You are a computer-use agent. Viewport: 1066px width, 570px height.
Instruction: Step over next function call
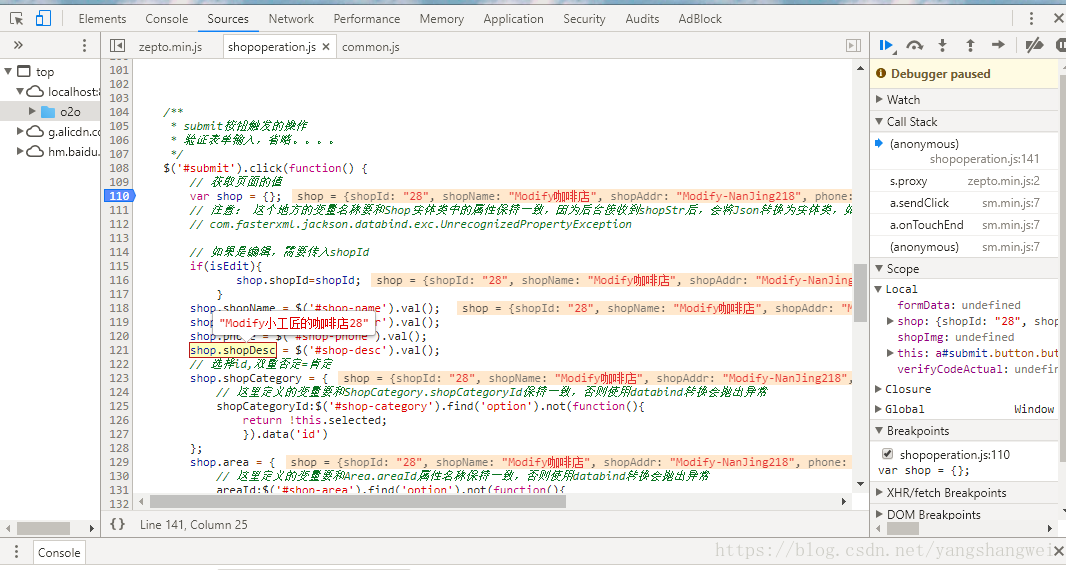click(914, 45)
